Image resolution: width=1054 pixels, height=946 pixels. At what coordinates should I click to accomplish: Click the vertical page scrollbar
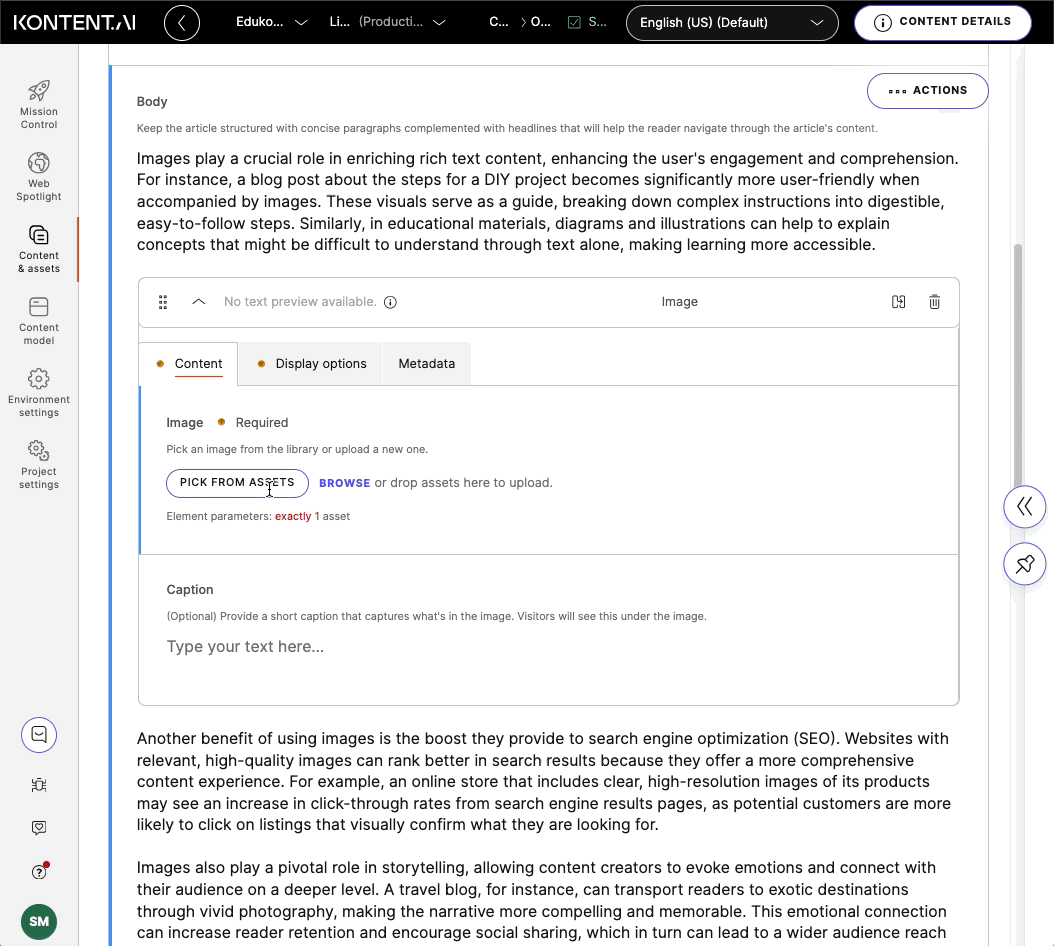[1018, 363]
